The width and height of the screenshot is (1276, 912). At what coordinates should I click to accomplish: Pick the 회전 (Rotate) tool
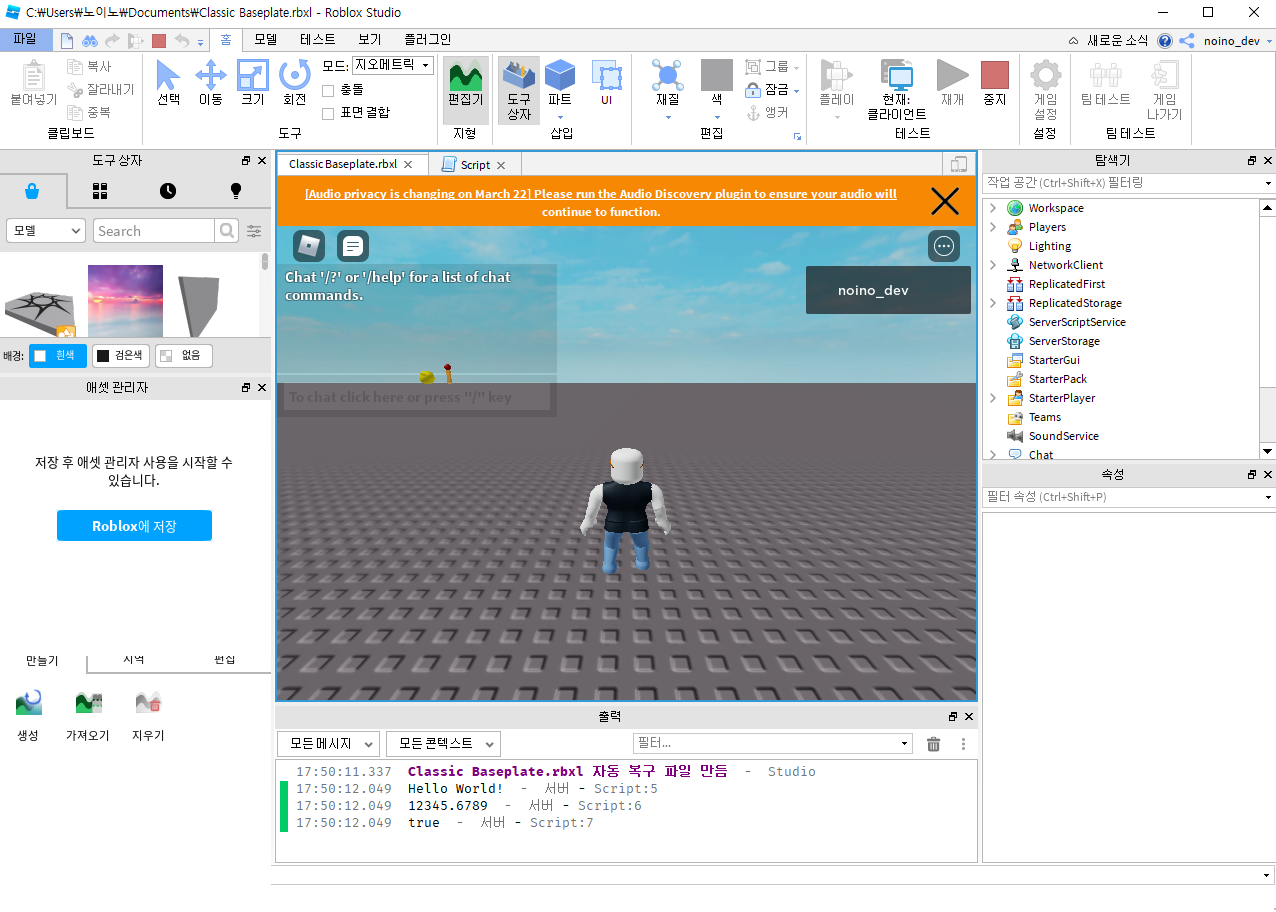pos(294,82)
